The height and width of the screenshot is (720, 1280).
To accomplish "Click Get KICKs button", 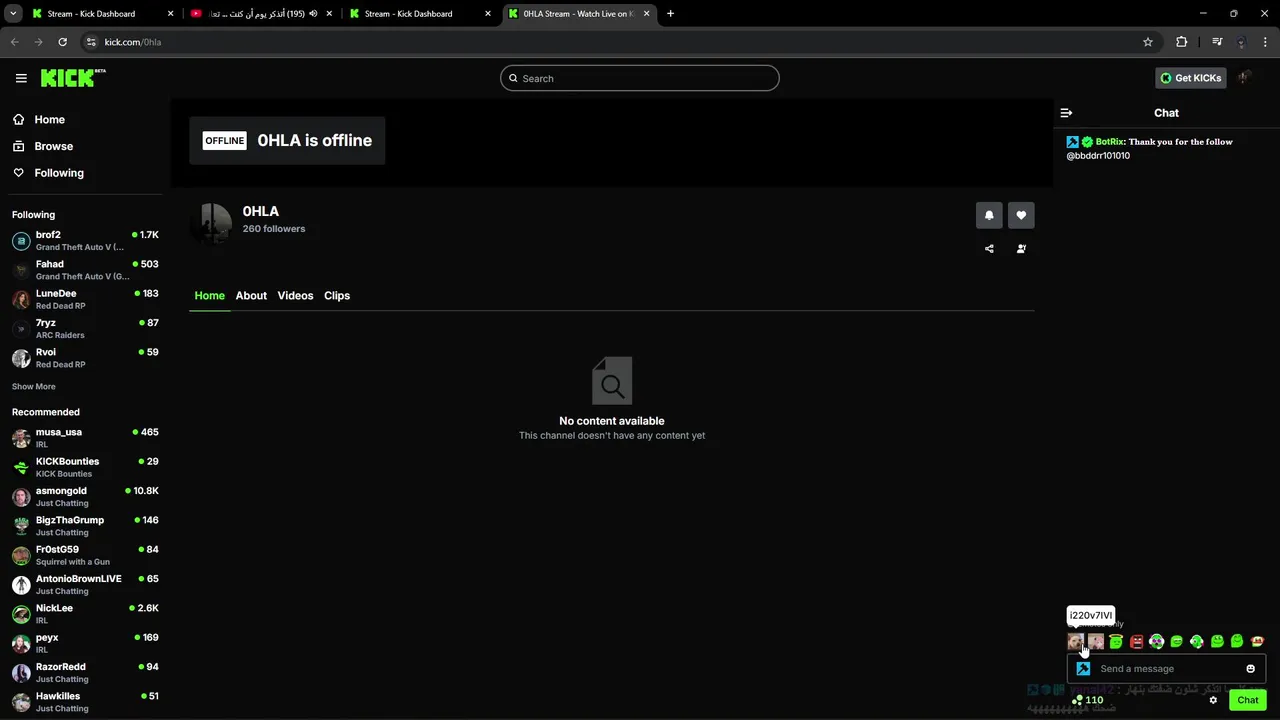I will 1190,78.
